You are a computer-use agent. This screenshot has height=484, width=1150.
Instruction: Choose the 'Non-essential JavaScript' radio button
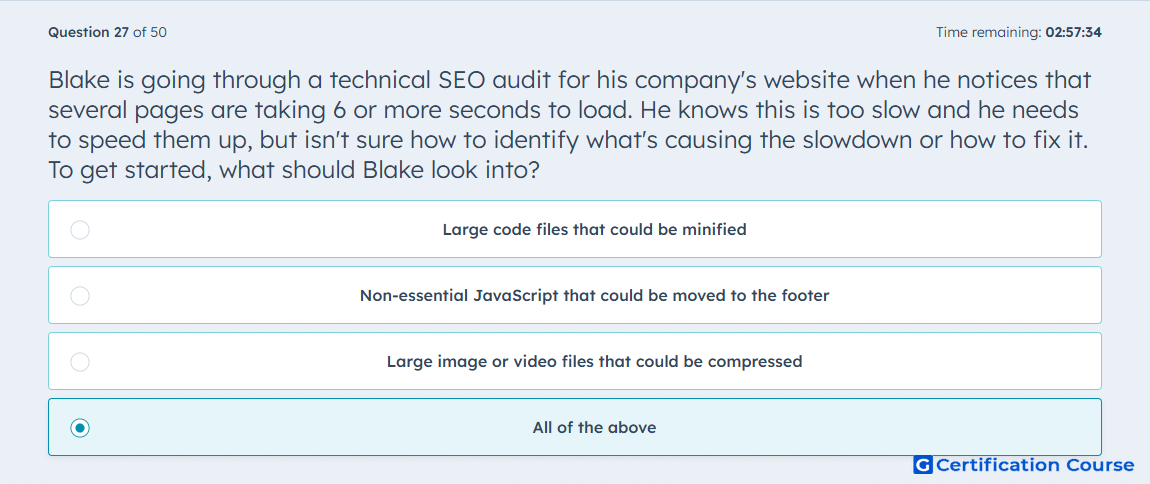[80, 296]
